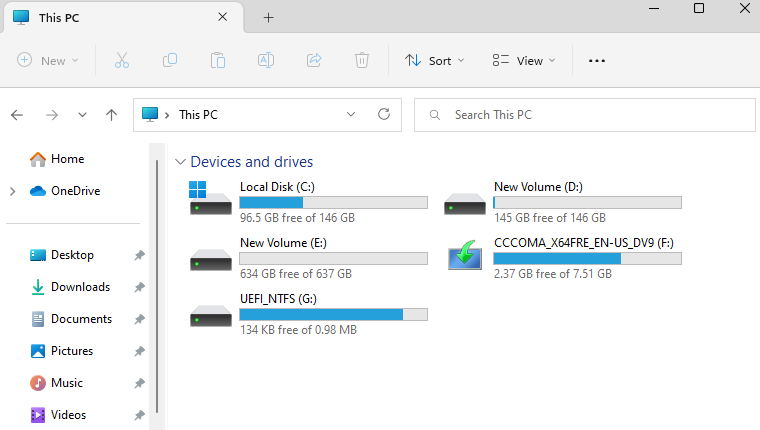Toggle pin next to Desktop
Viewport: 760px width, 430px height.
(140, 255)
